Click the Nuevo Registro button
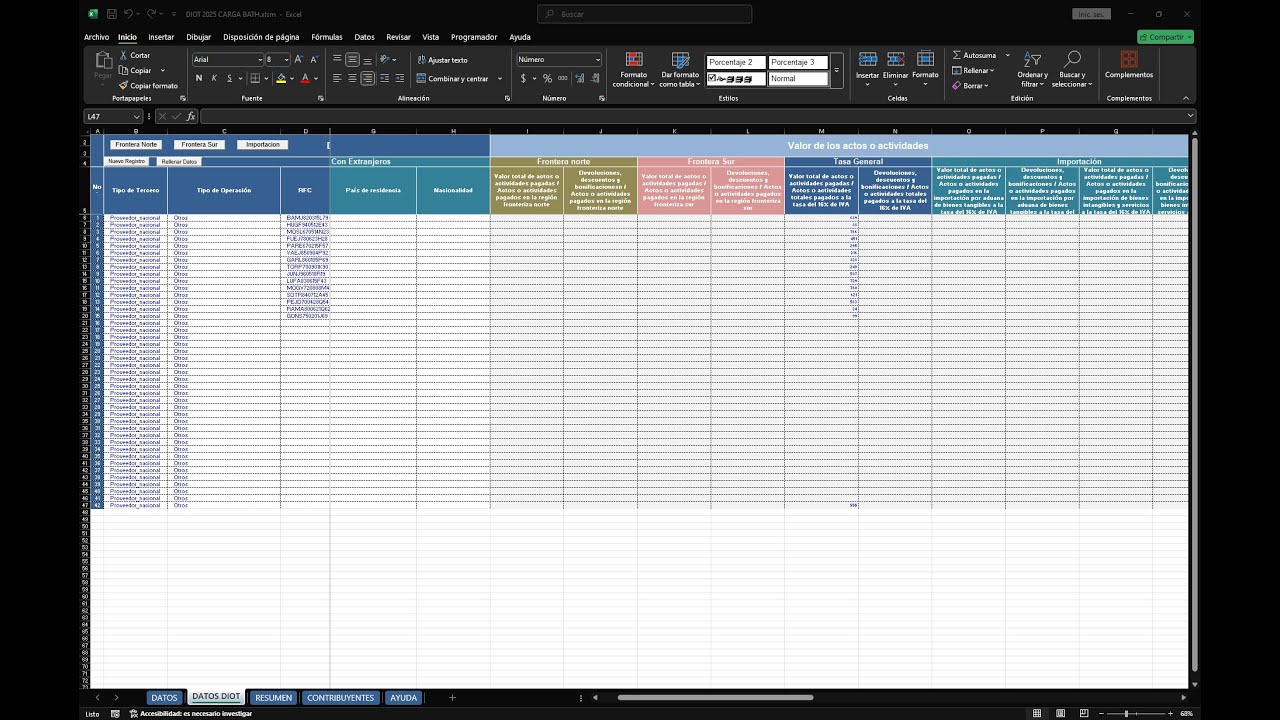This screenshot has height=720, width=1280. point(127,161)
